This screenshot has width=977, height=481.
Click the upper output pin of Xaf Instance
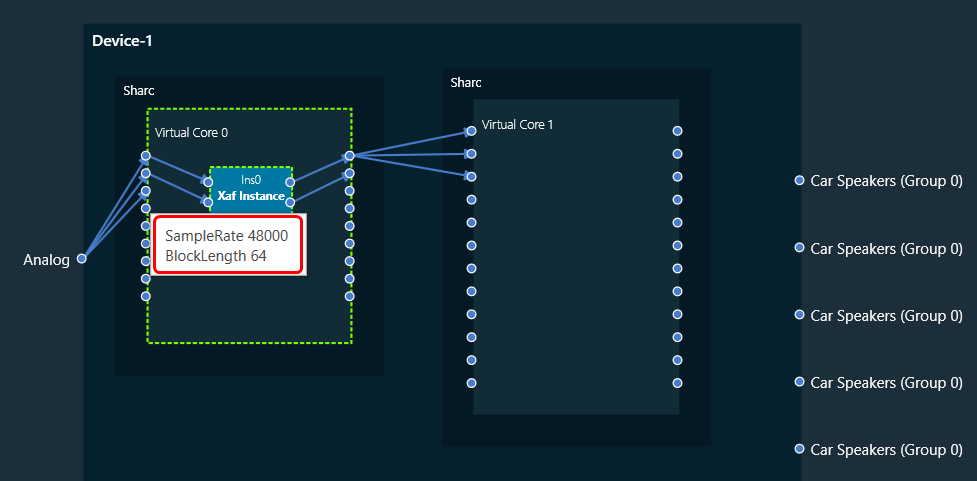coord(290,182)
